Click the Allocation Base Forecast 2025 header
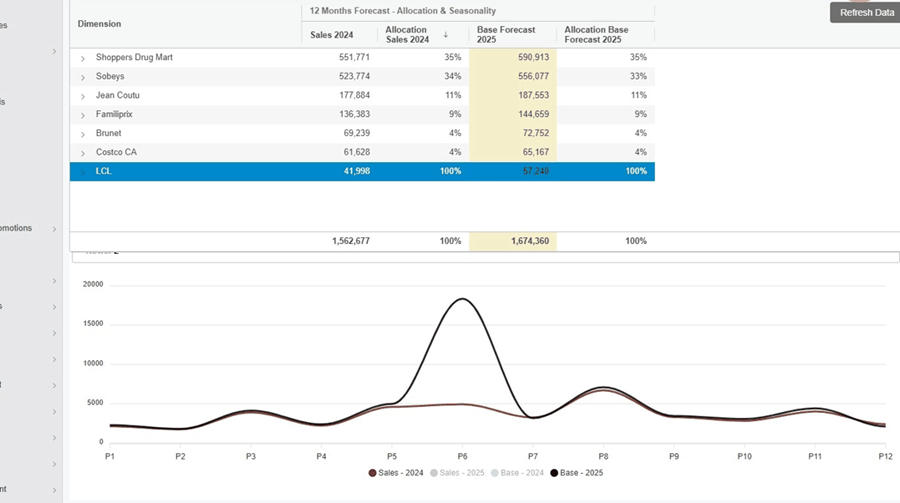 (596, 34)
